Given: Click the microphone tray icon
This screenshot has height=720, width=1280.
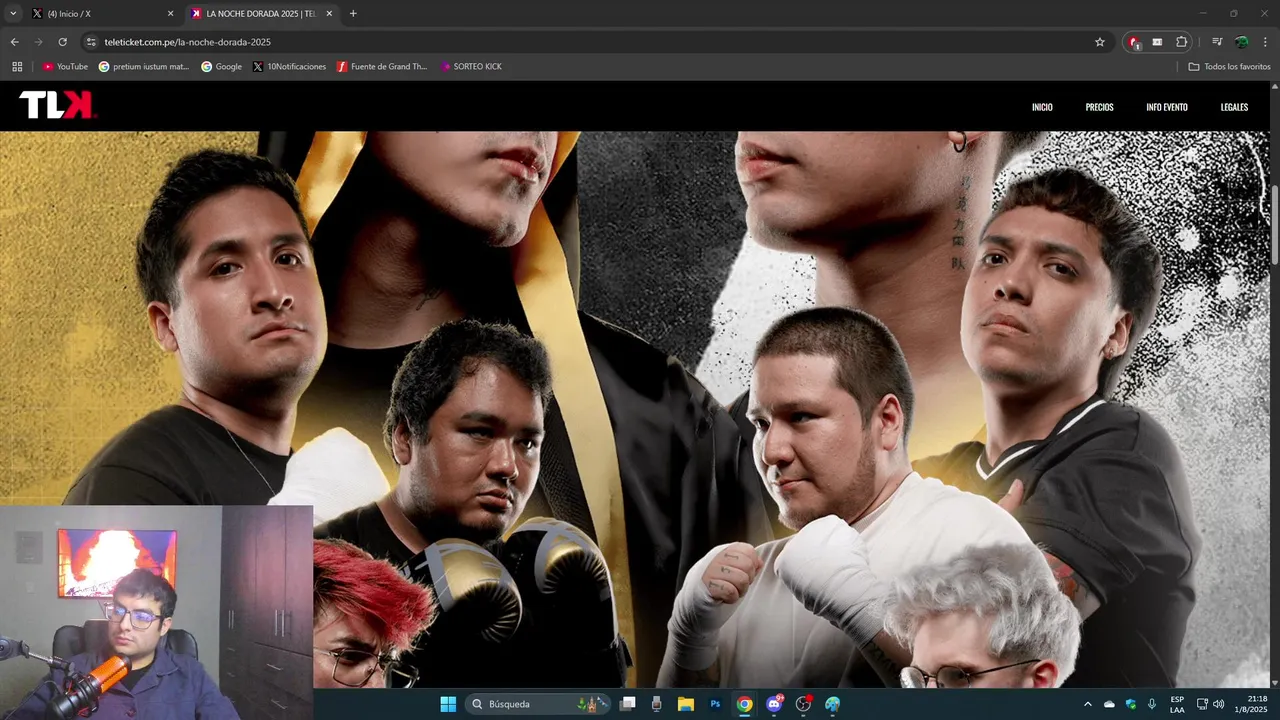Looking at the screenshot, I should [1152, 704].
